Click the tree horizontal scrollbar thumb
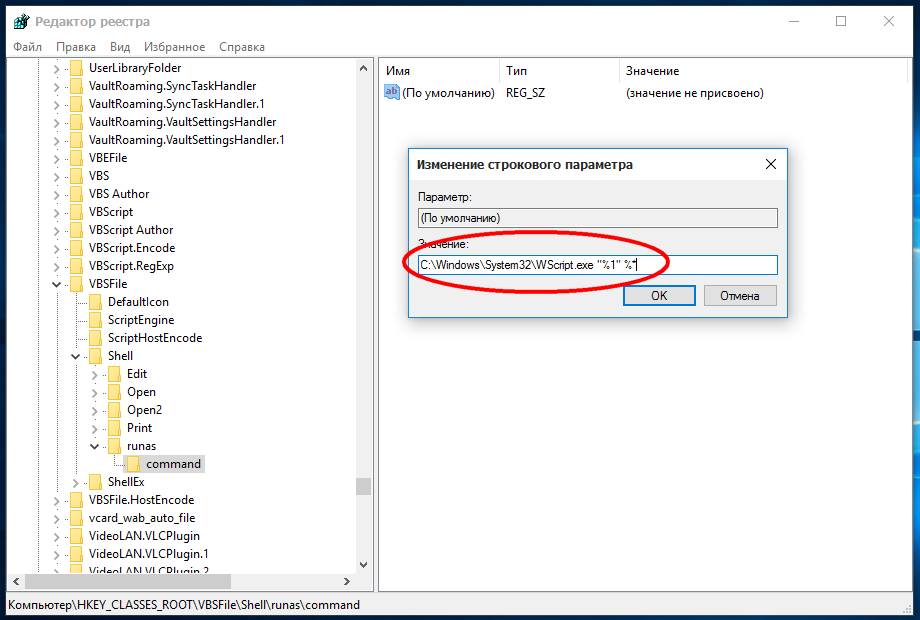The image size is (920, 620). coord(128,581)
